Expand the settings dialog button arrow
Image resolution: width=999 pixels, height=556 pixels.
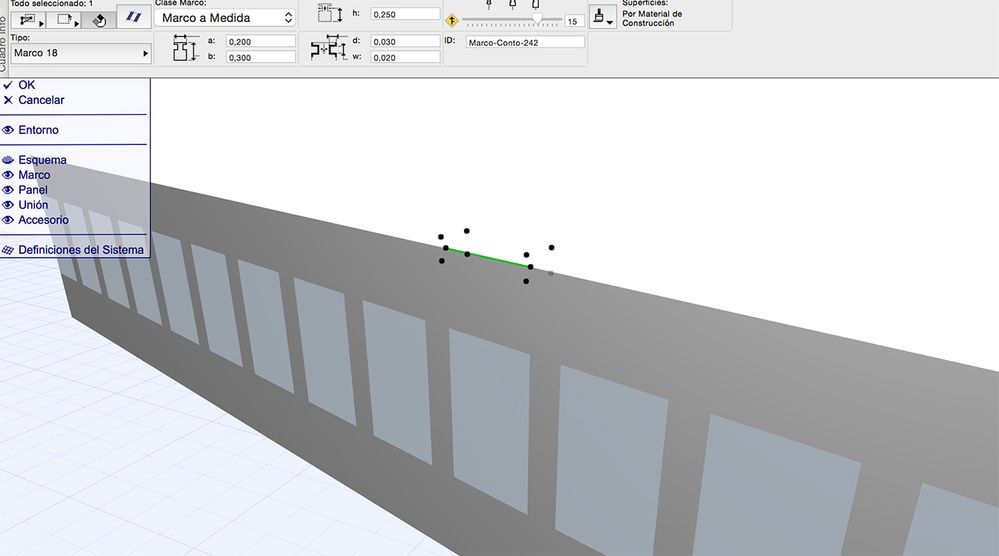point(41,24)
